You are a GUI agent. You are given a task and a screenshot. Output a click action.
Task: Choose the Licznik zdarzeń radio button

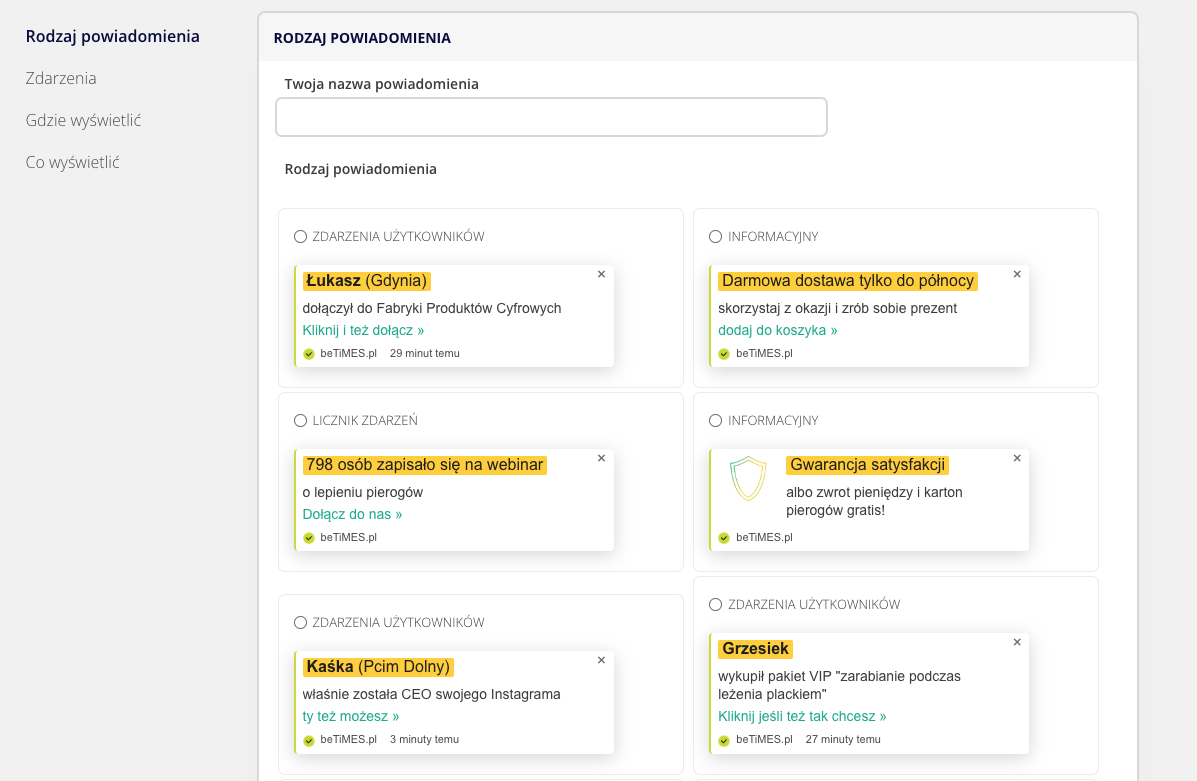point(300,421)
